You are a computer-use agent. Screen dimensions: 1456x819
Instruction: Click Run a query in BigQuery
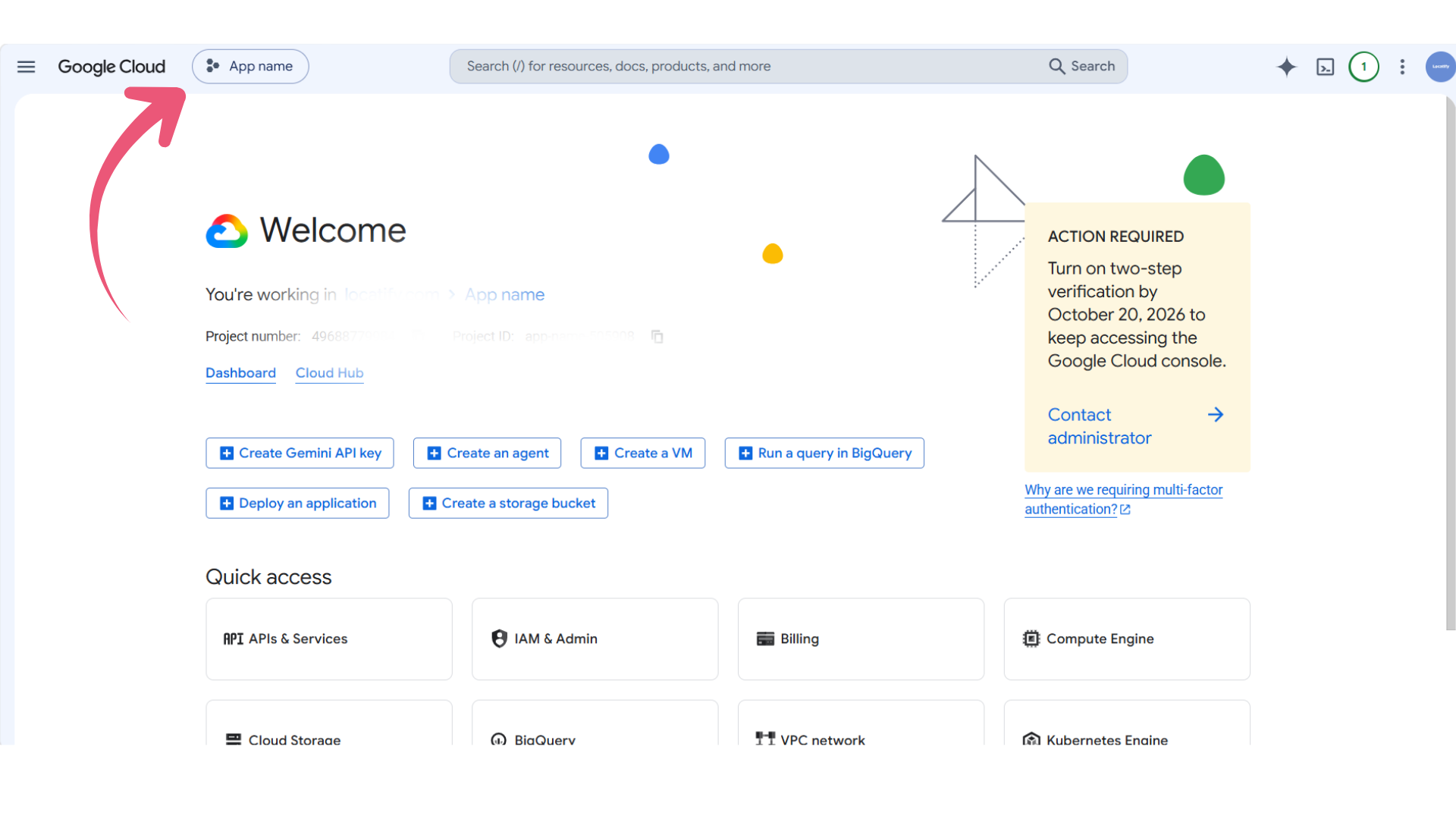(x=824, y=453)
